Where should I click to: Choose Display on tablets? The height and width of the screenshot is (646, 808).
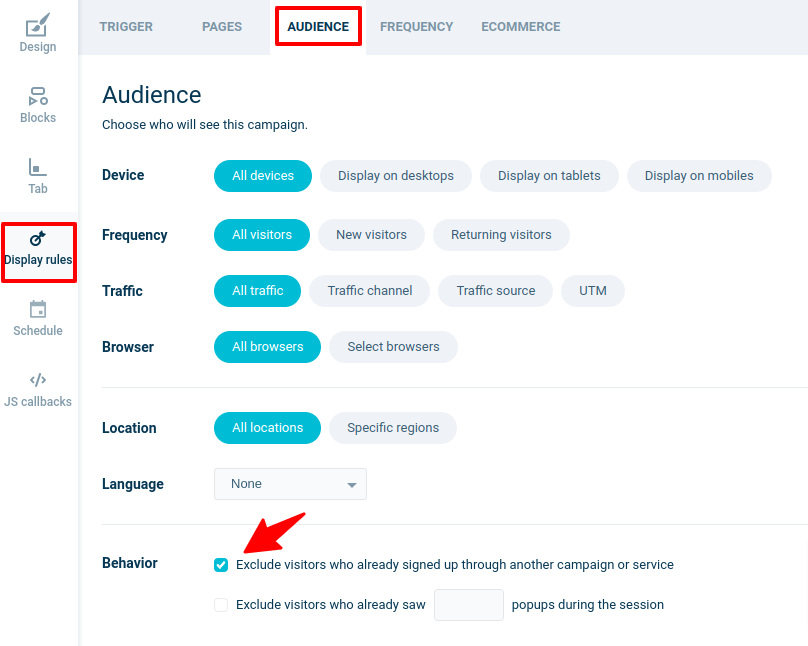tap(549, 176)
